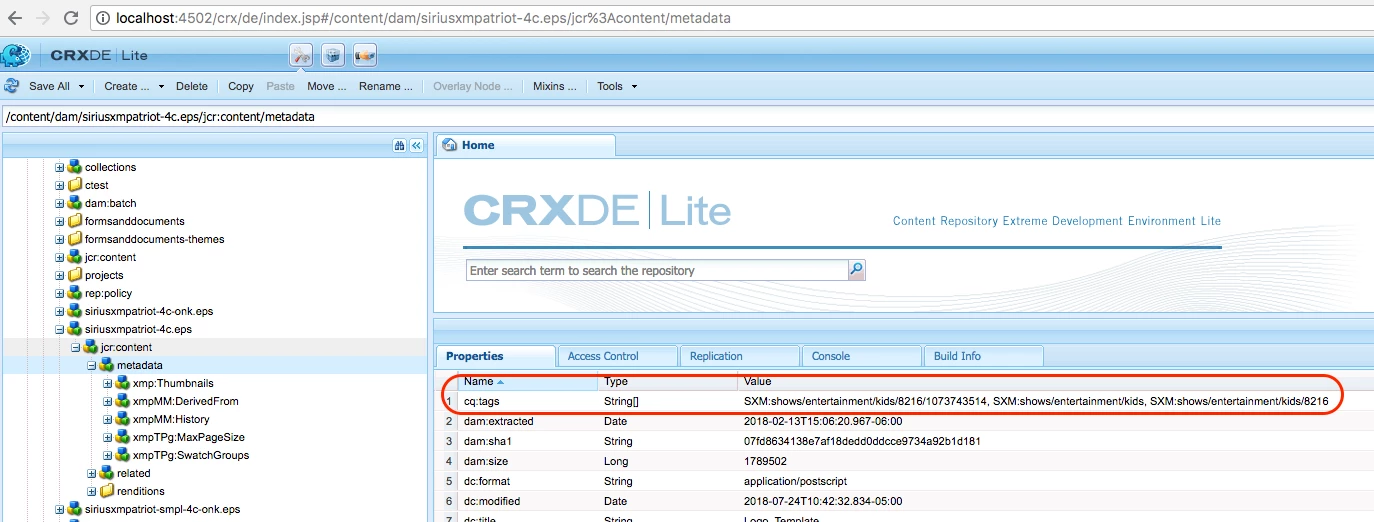
Task: Open the pointing-hand Package Share icon
Action: (x=365, y=55)
